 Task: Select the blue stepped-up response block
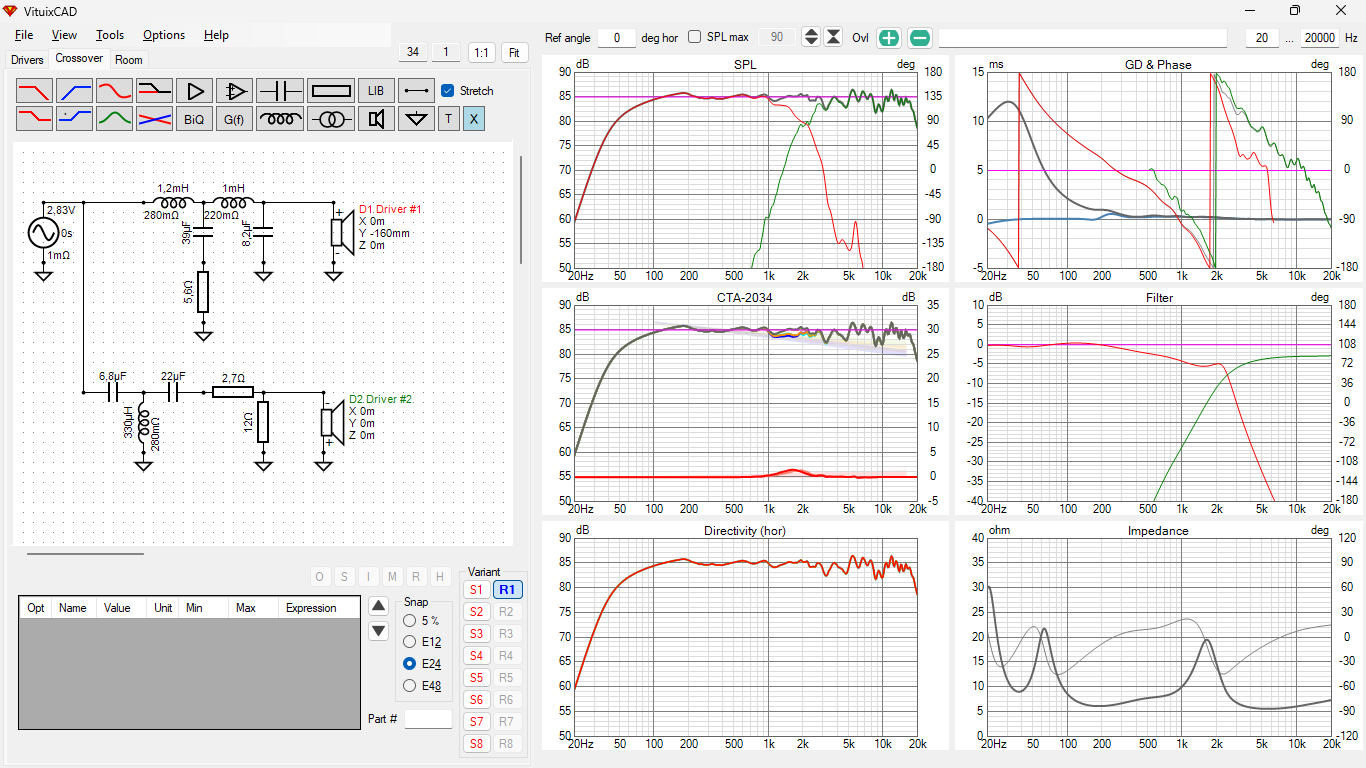coord(74,119)
